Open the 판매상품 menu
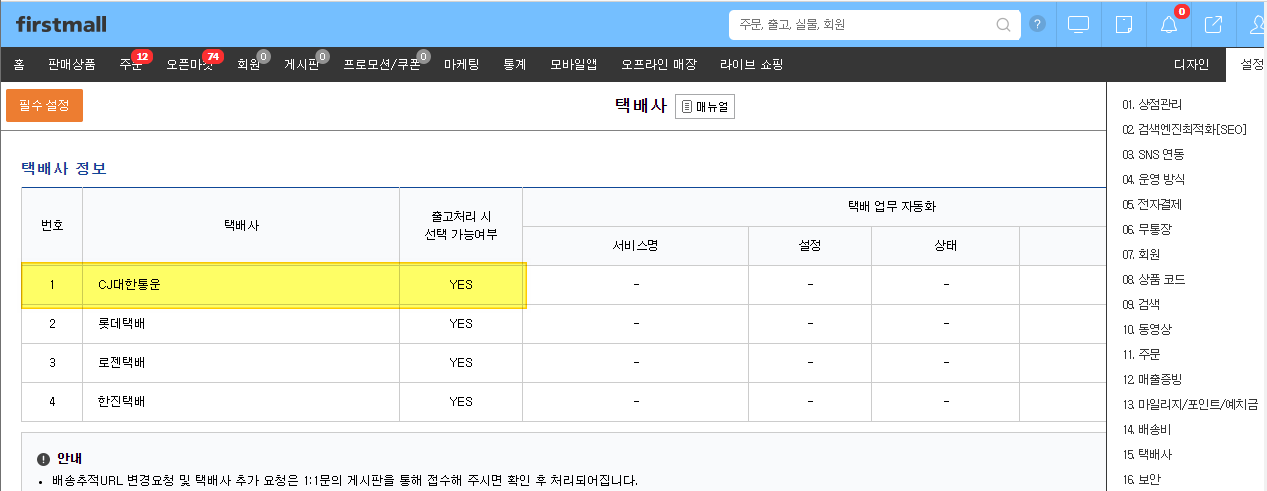 tap(72, 65)
